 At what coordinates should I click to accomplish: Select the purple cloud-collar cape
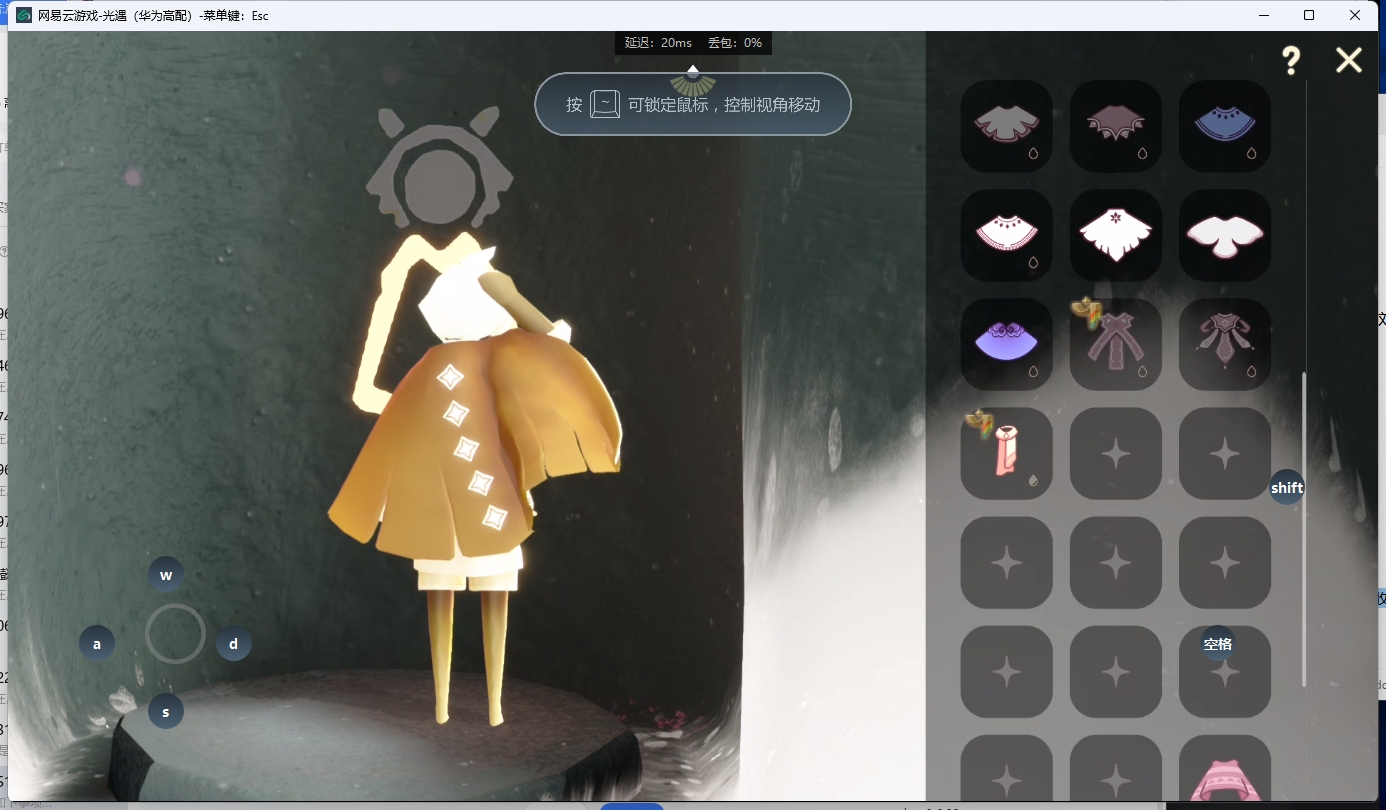[x=1006, y=344]
